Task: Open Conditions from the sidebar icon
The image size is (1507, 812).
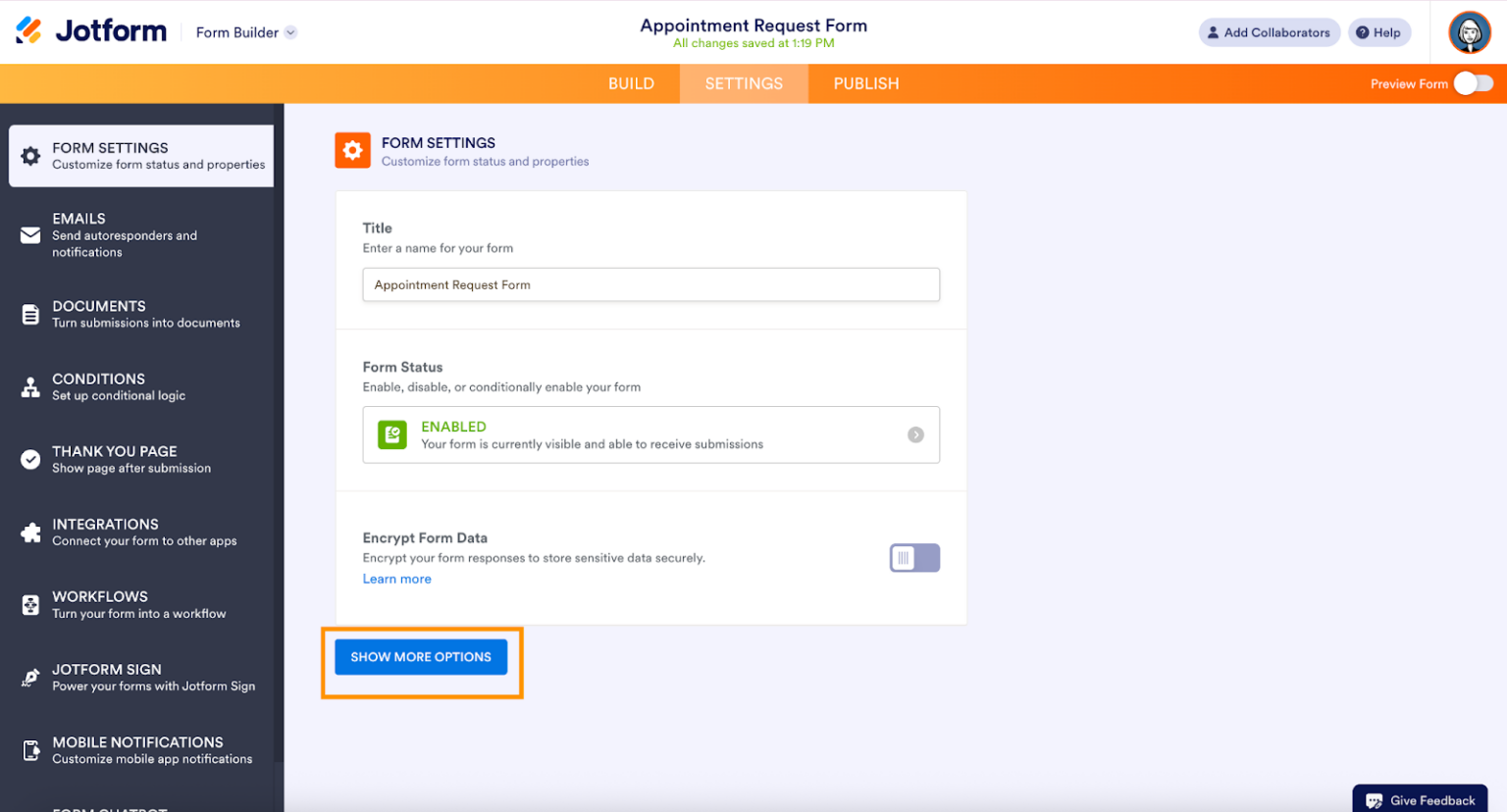Action: [x=29, y=386]
